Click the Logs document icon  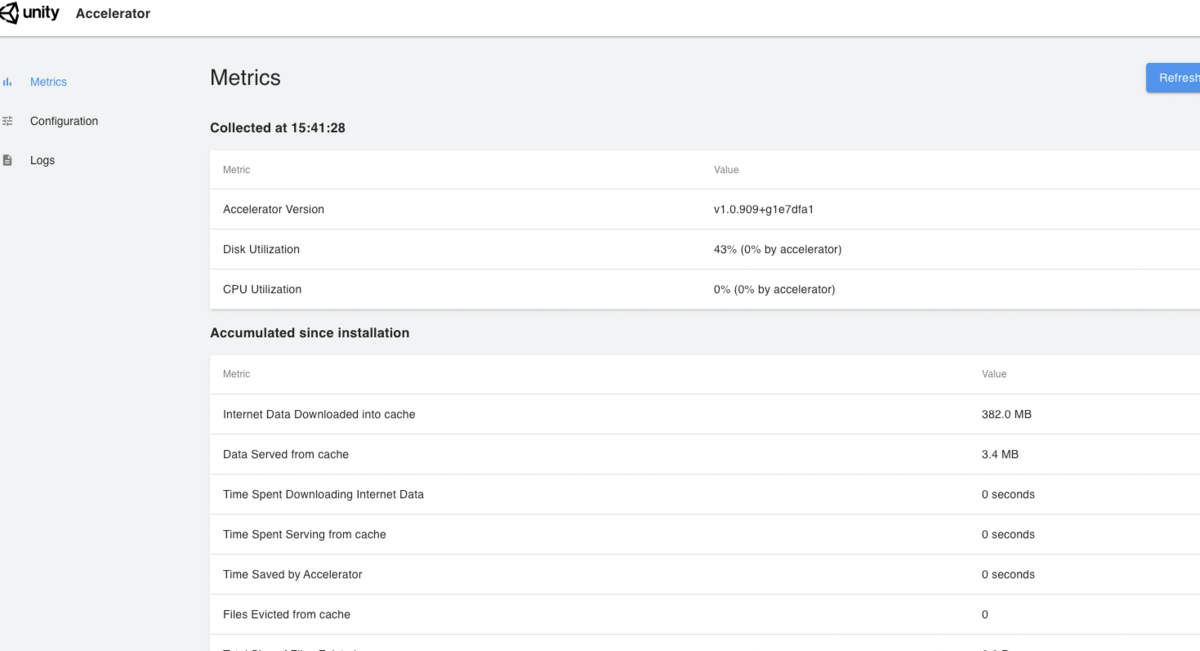pyautogui.click(x=8, y=160)
